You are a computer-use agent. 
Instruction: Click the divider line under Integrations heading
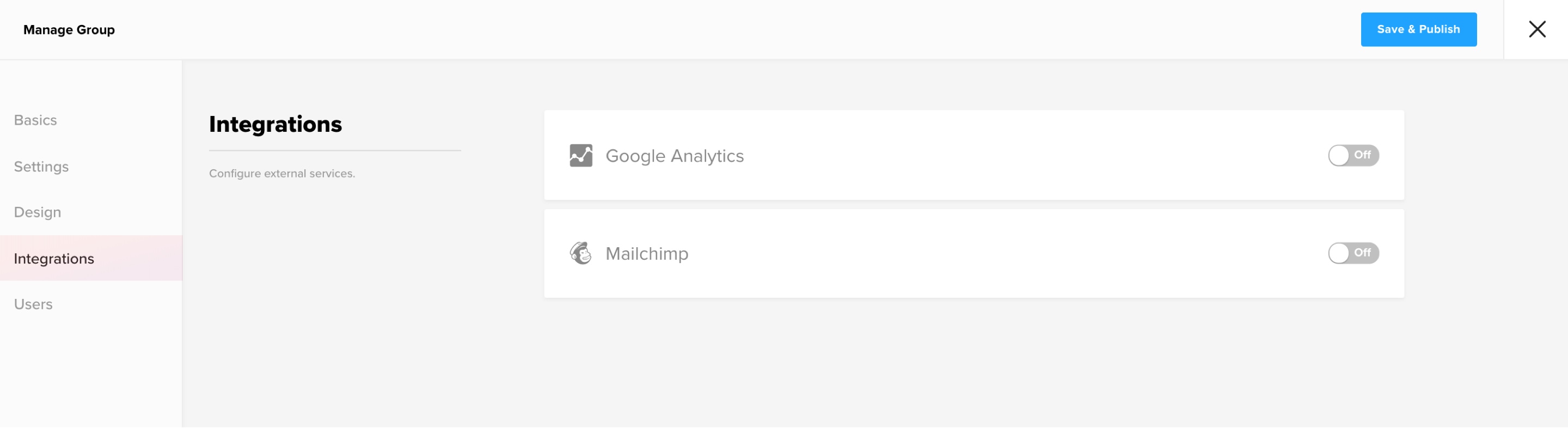click(x=335, y=150)
